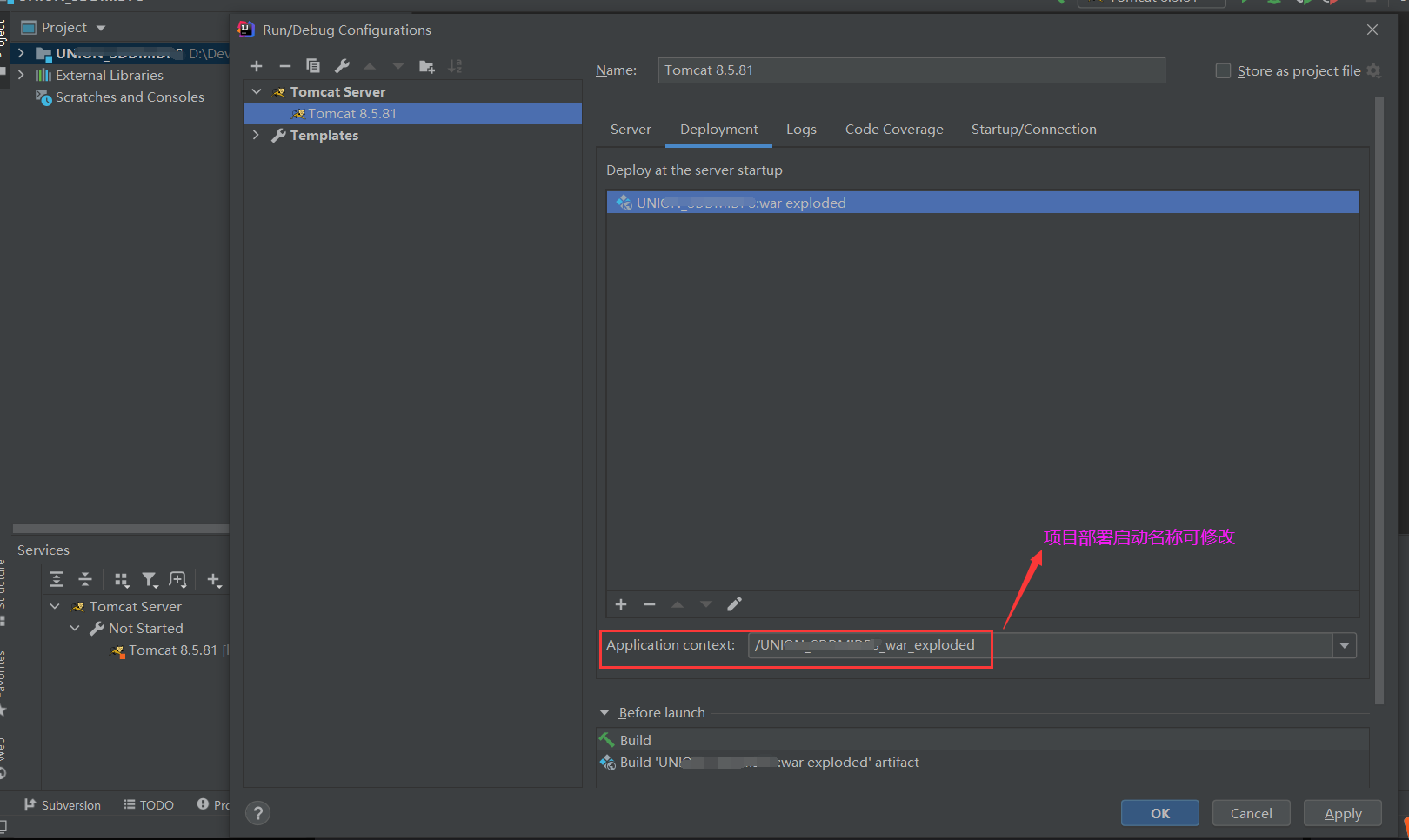Sort configurations alphabetically

(x=455, y=66)
